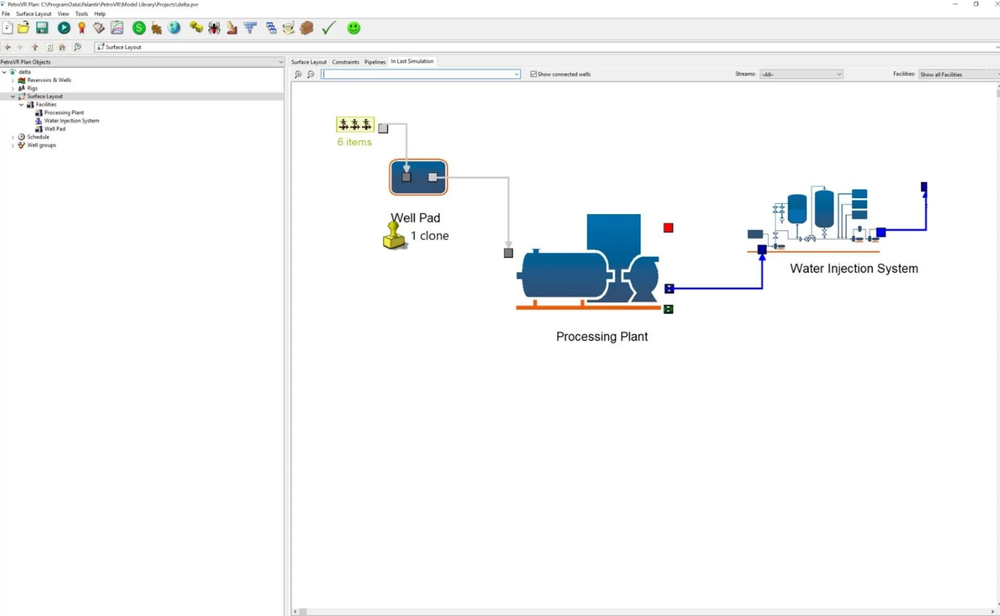The height and width of the screenshot is (616, 1000).
Task: Click the green play Run simulation icon
Action: (64, 27)
